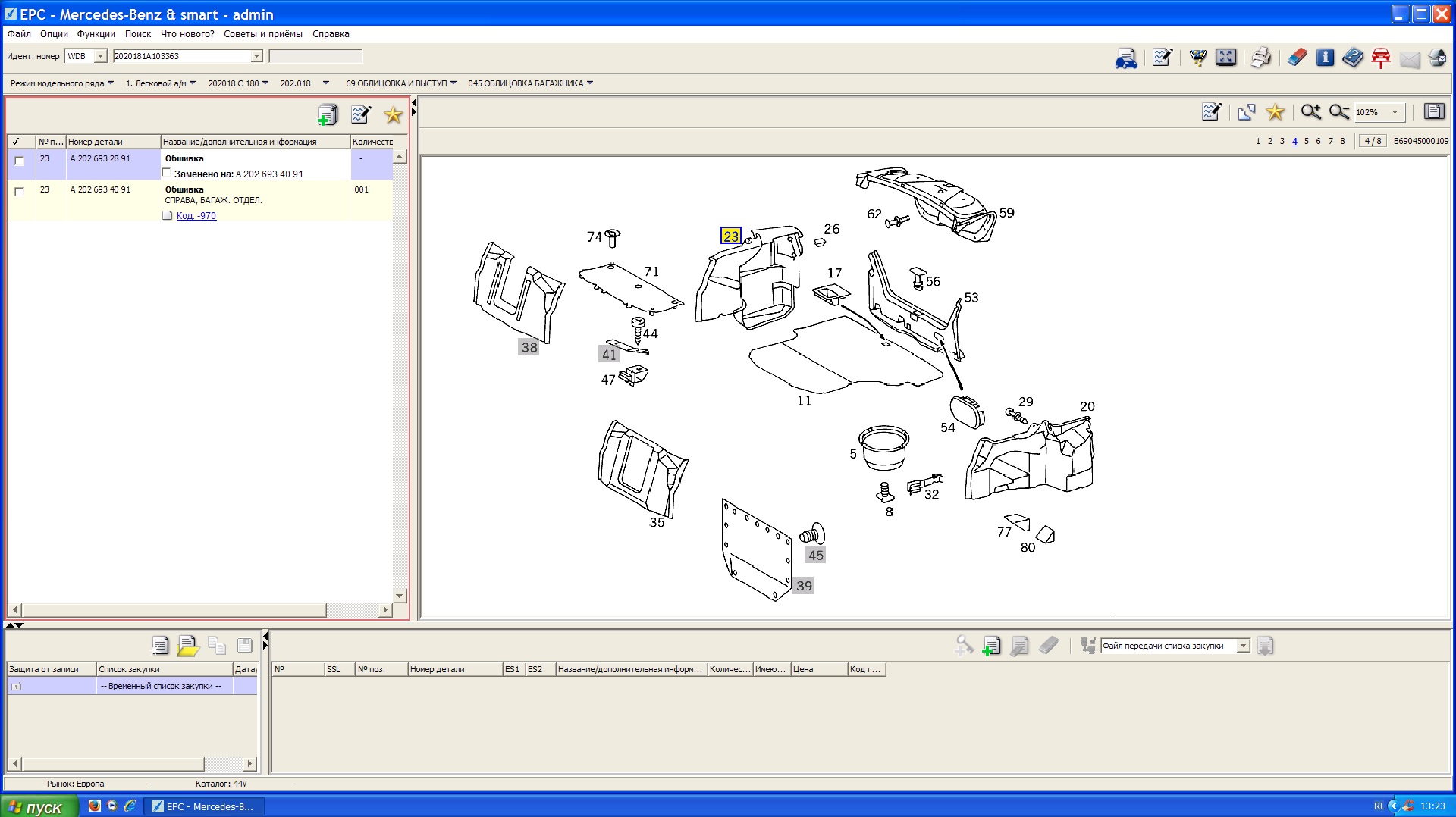
Task: Open the notes icon in the top toolbar
Action: pyautogui.click(x=1162, y=58)
